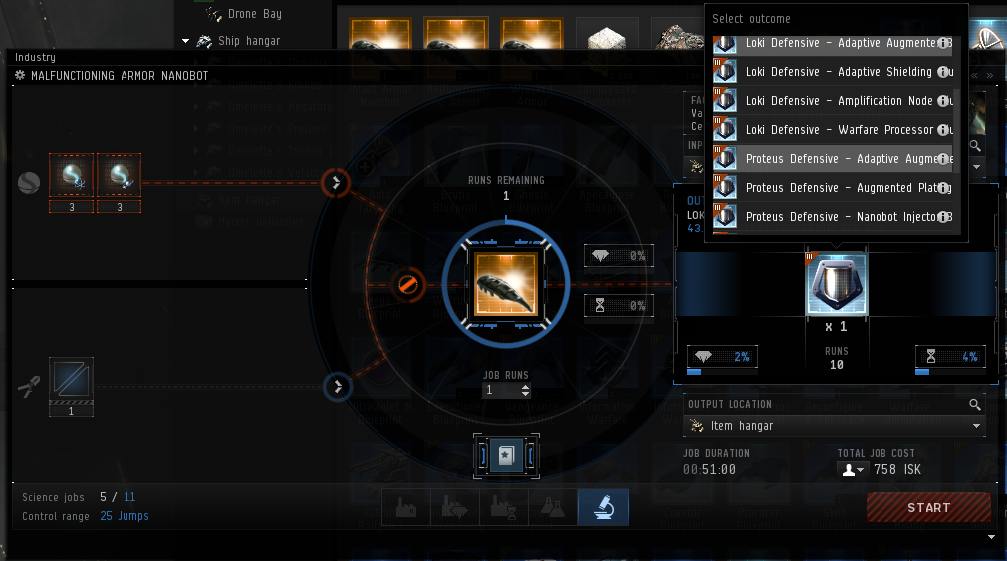Viewport: 1007px width, 561px height.
Task: Click the blueprint material efficiency 0% bar
Action: pos(619,255)
